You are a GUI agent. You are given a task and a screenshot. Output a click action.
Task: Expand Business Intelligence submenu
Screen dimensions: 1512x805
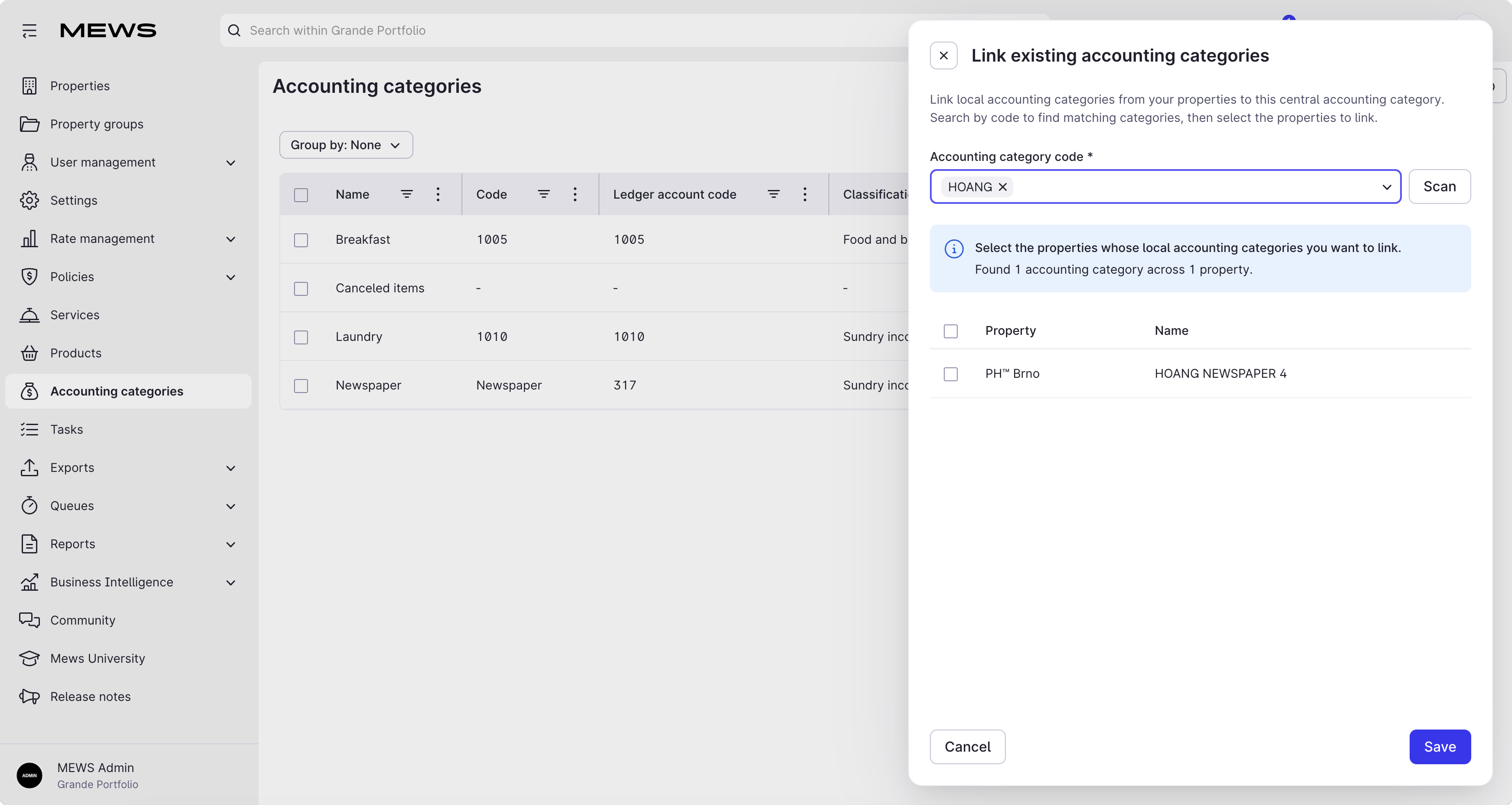coord(231,582)
